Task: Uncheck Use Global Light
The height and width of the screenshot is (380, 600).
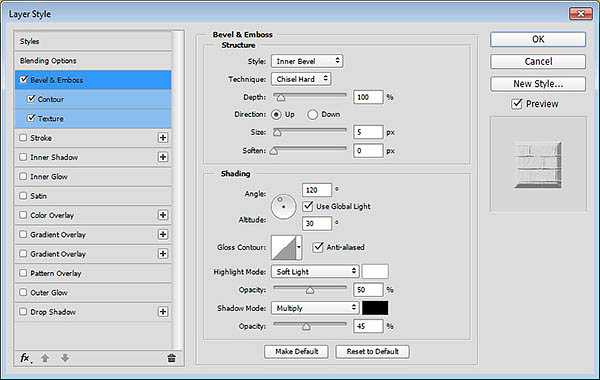Action: pyautogui.click(x=308, y=206)
